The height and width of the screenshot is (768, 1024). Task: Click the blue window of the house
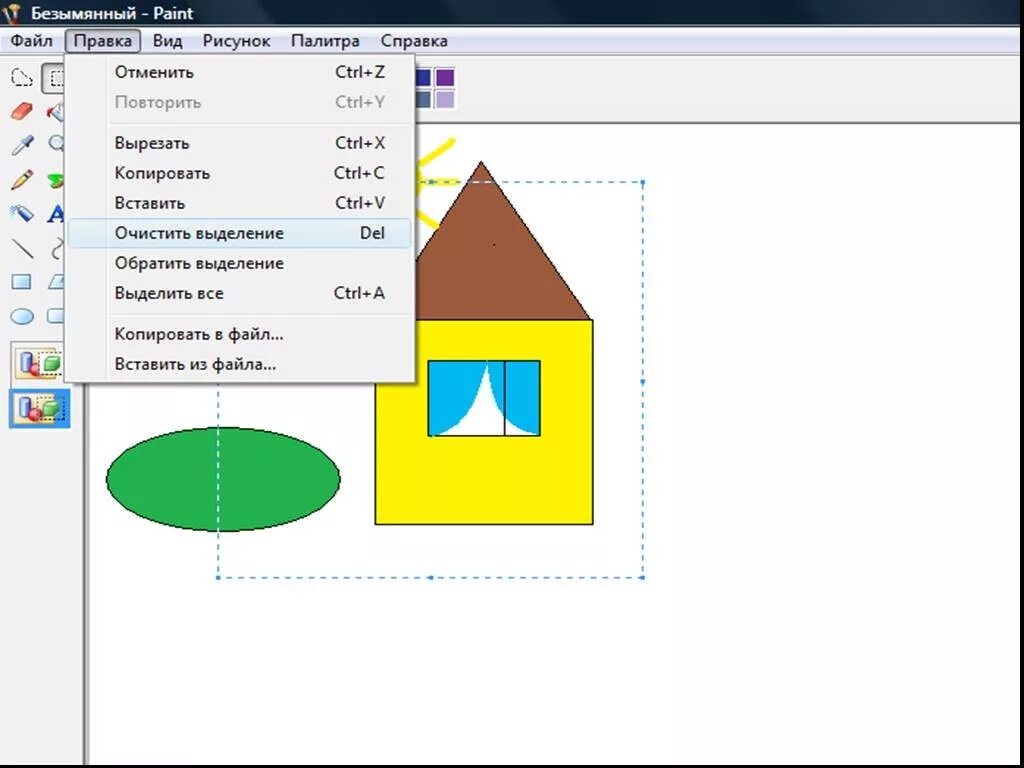point(484,398)
